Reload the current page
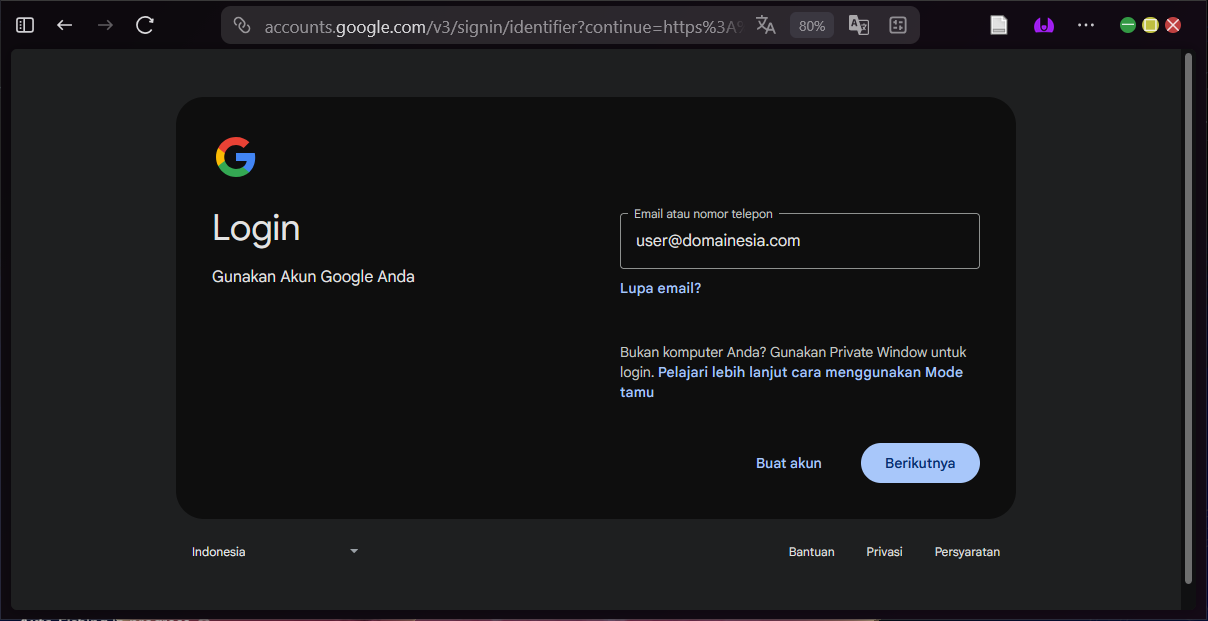This screenshot has height=621, width=1208. pyautogui.click(x=144, y=25)
